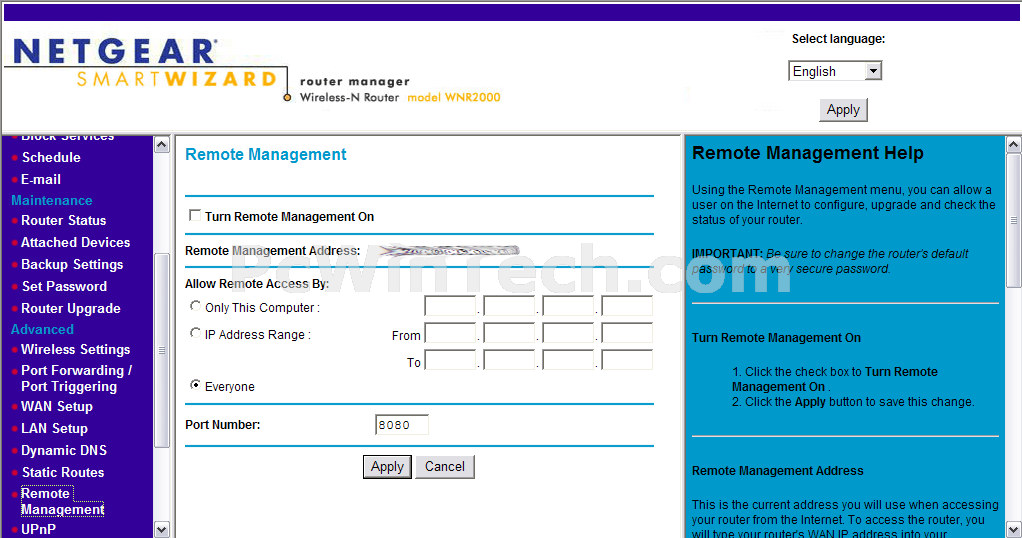Click first octet of To IP address
The image size is (1022, 538).
(450, 360)
